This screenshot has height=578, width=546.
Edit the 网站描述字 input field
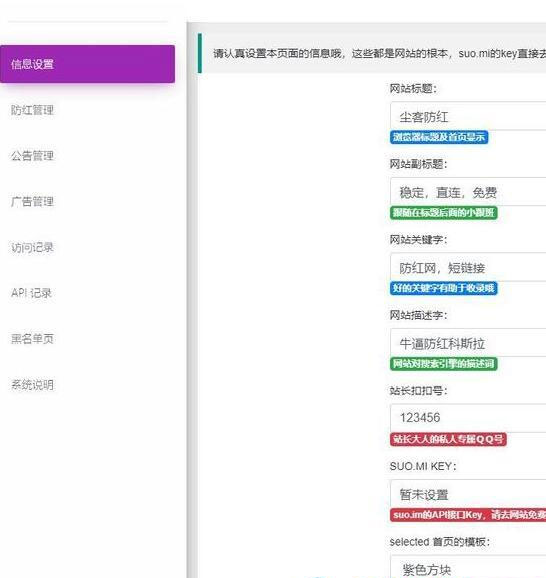click(x=468, y=343)
